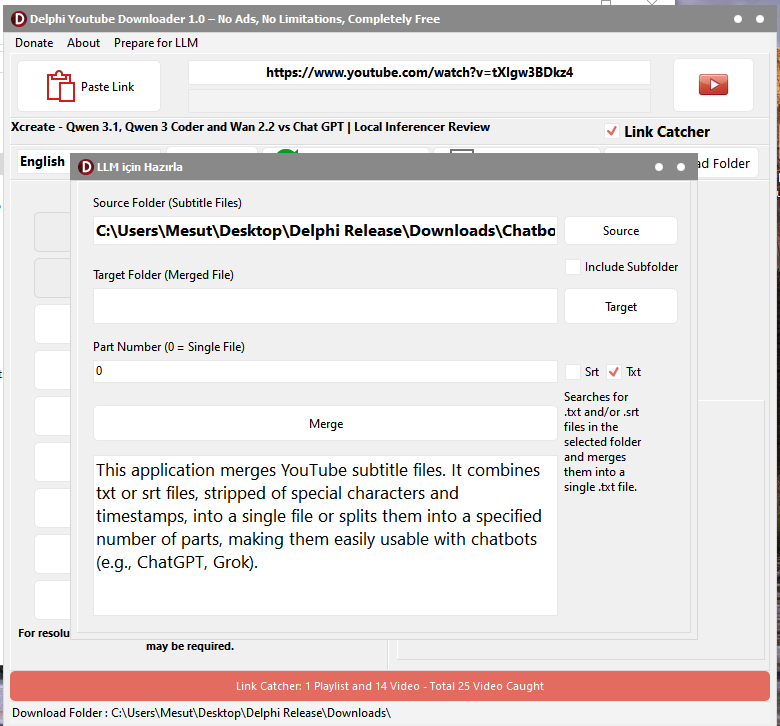Uncheck the Txt file type checkbox
780x726 pixels.
[614, 372]
